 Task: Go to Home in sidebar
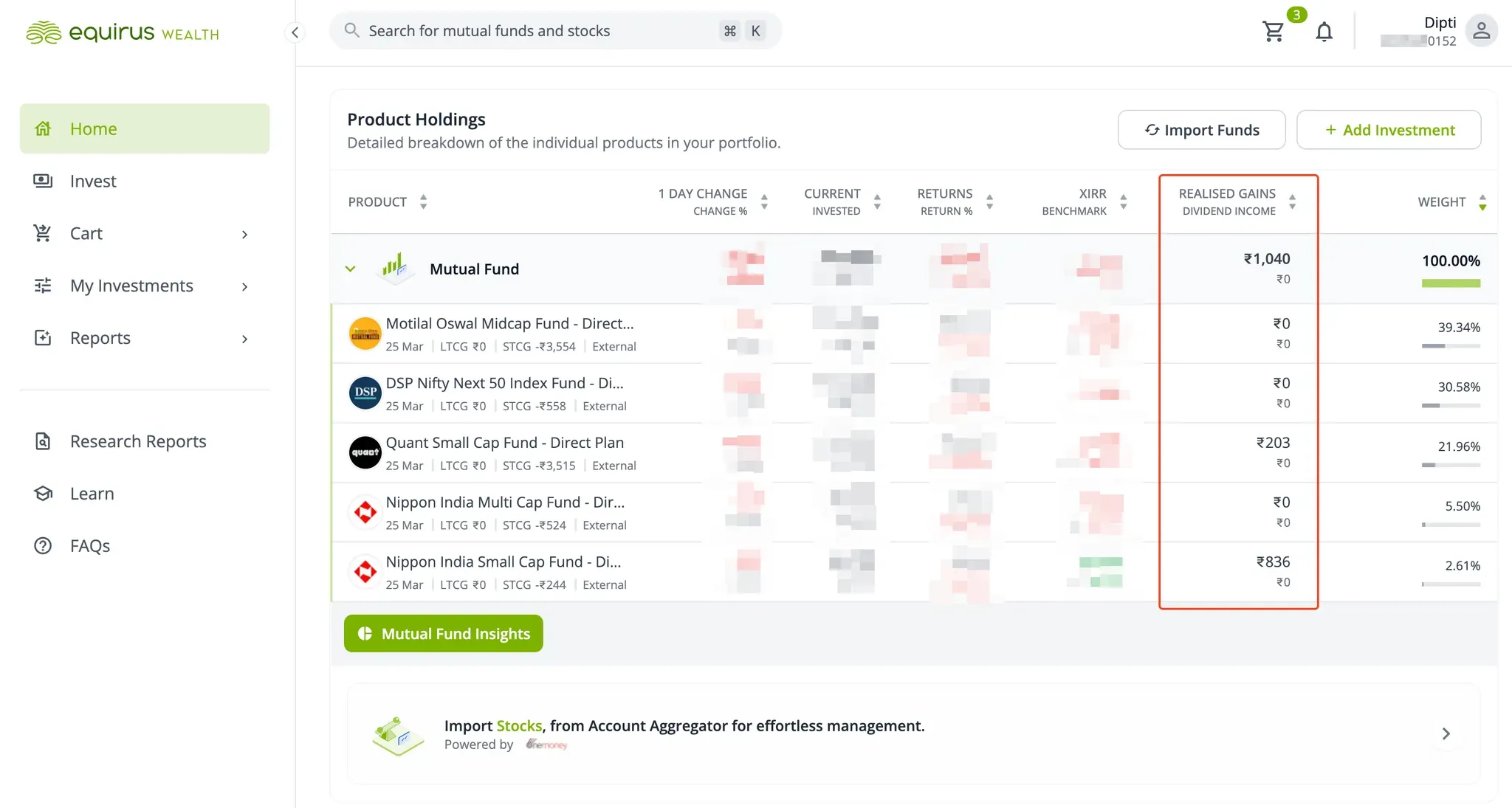pyautogui.click(x=145, y=128)
